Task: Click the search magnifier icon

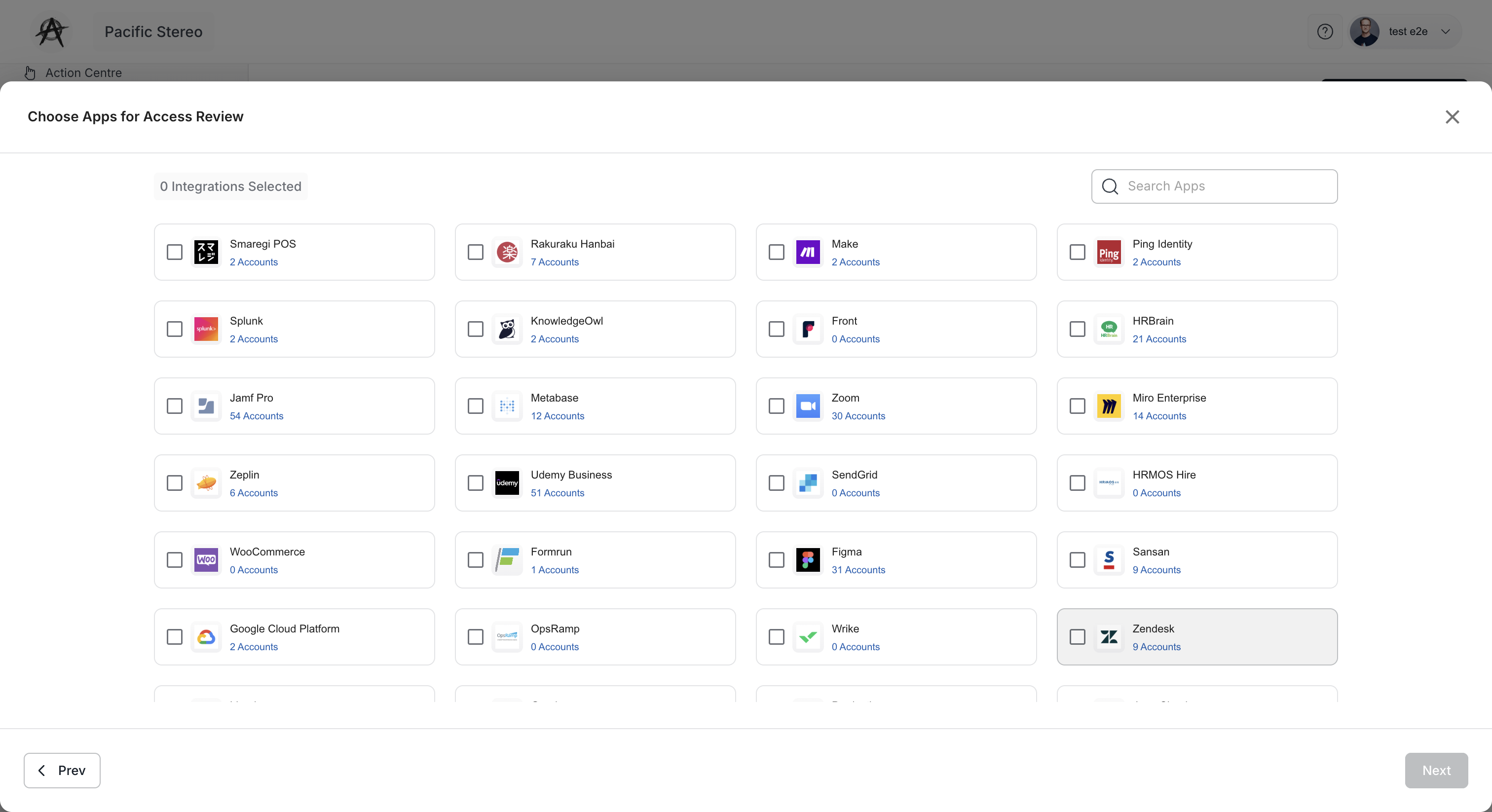Action: click(x=1110, y=186)
